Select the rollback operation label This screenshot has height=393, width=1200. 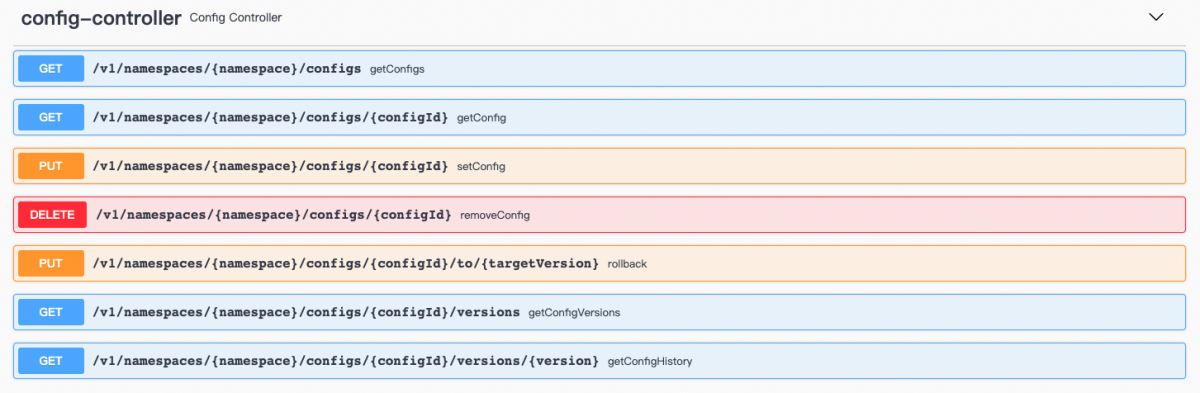(x=628, y=264)
